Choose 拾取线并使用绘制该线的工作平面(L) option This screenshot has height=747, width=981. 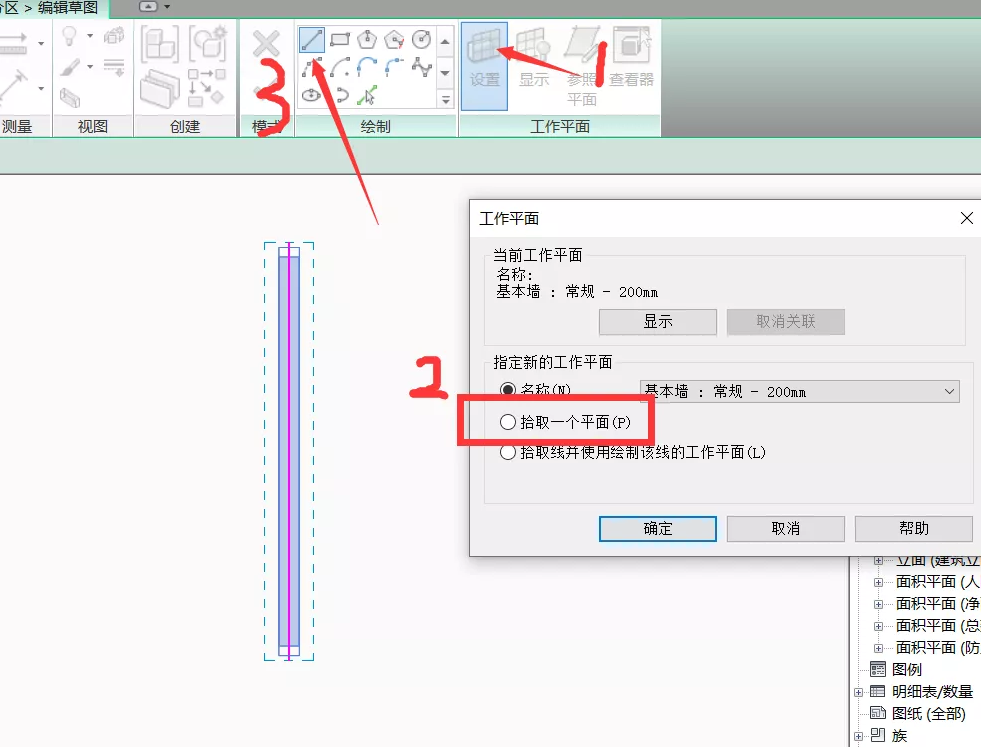(x=508, y=452)
